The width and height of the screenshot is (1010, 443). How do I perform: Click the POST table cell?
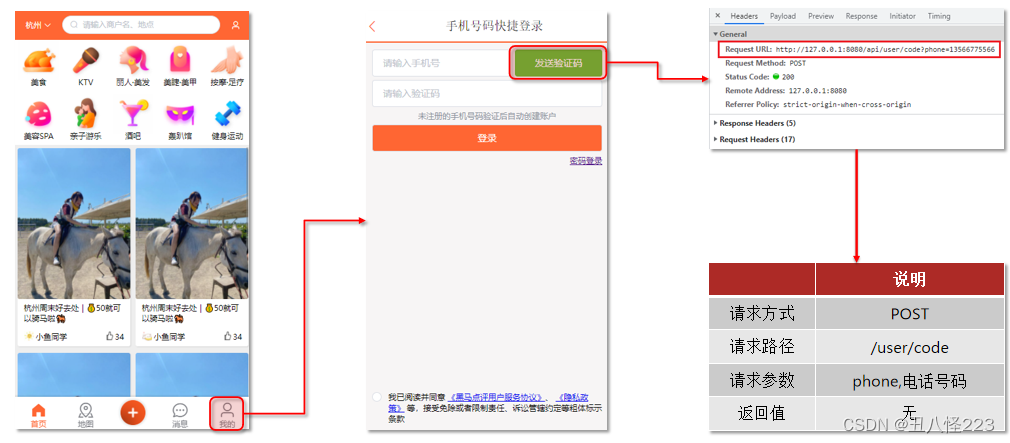coord(910,314)
